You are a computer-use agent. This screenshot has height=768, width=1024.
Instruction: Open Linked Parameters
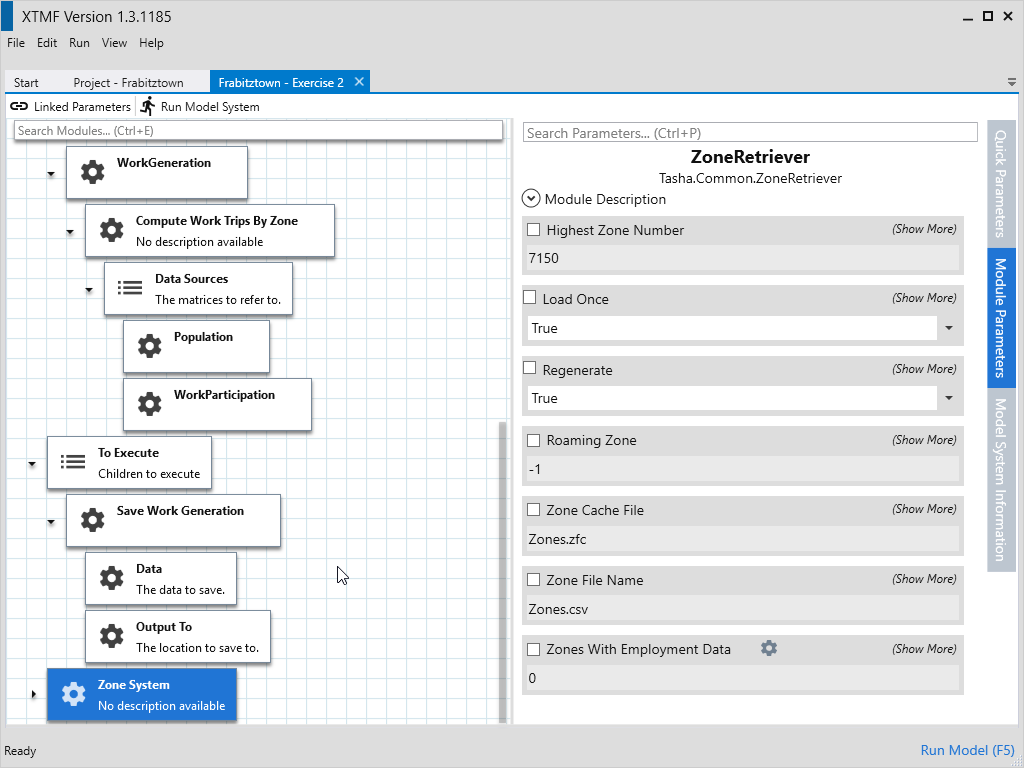click(71, 107)
